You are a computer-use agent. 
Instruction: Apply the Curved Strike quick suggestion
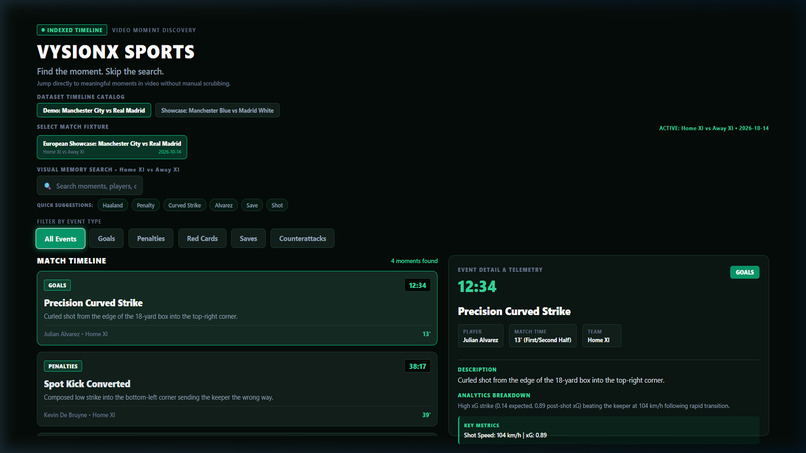coord(185,205)
